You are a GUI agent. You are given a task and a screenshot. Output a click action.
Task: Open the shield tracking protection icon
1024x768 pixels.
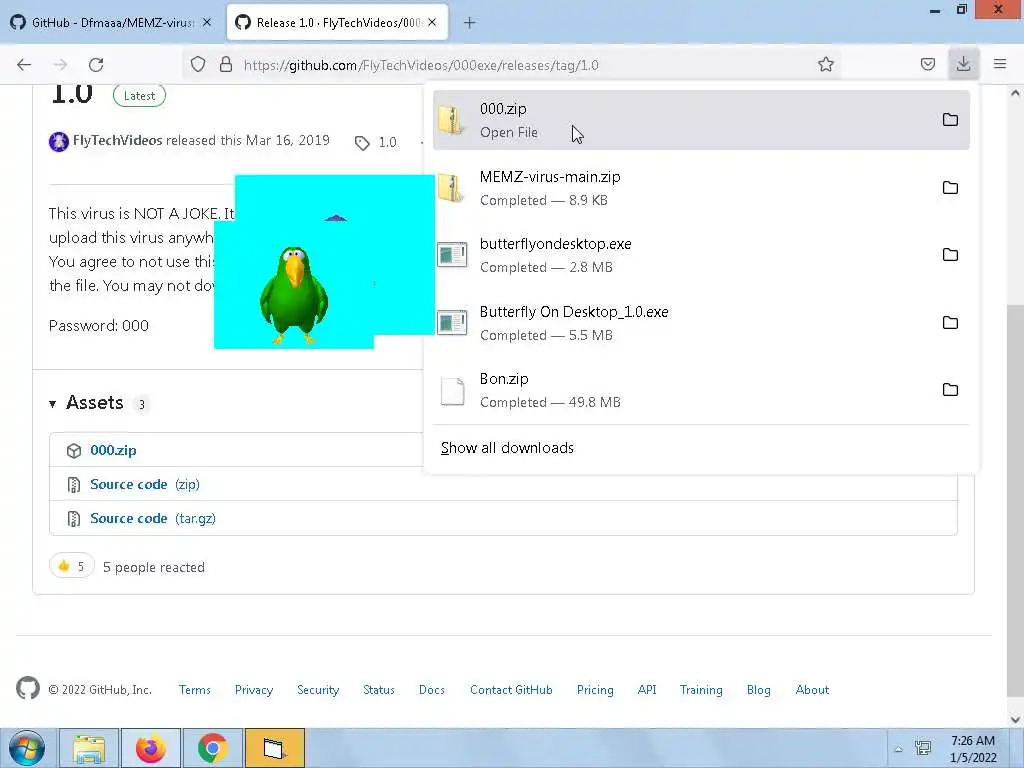coord(198,64)
